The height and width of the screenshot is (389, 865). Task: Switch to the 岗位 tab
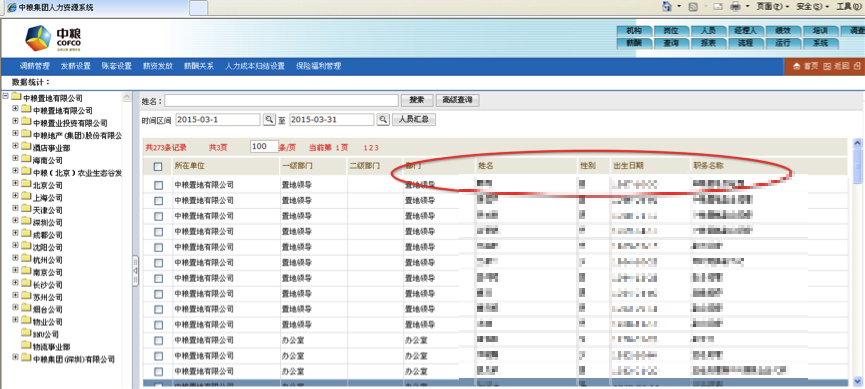671,31
